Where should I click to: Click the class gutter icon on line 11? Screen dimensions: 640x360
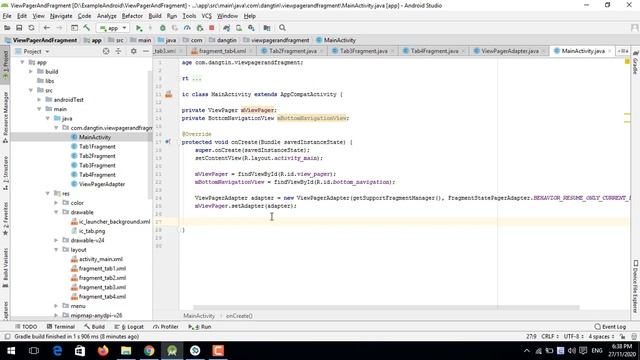point(169,94)
